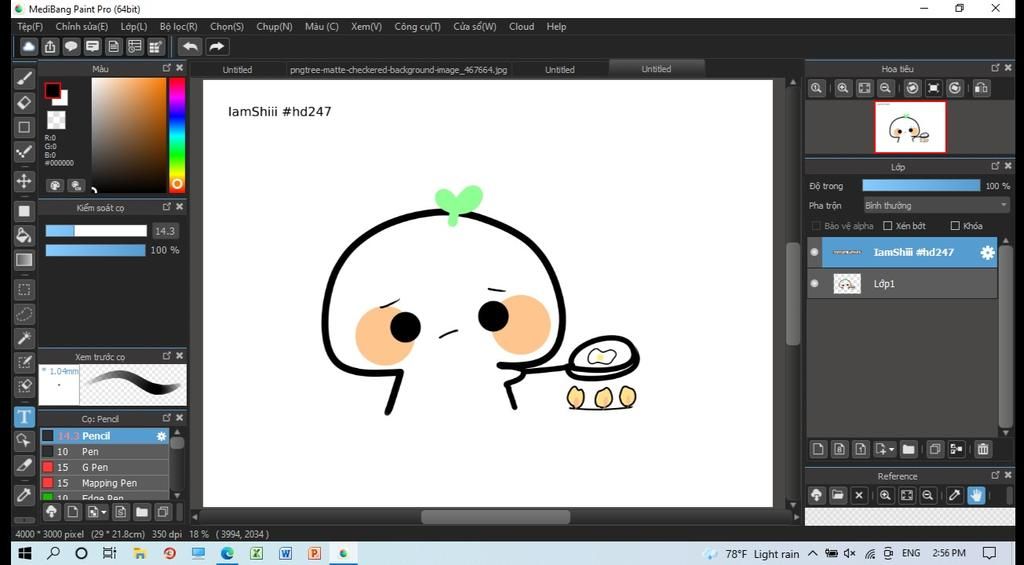Delete layer with trash icon
Viewport: 1024px width, 565px height.
(x=983, y=449)
